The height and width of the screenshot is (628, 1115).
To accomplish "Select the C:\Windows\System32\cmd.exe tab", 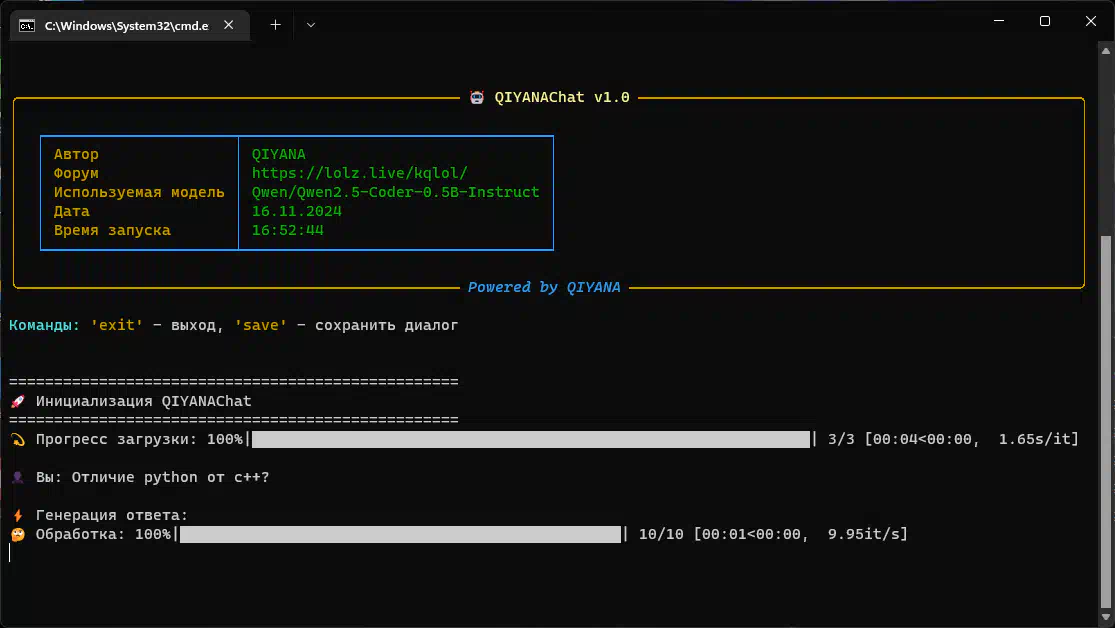I will pos(129,26).
